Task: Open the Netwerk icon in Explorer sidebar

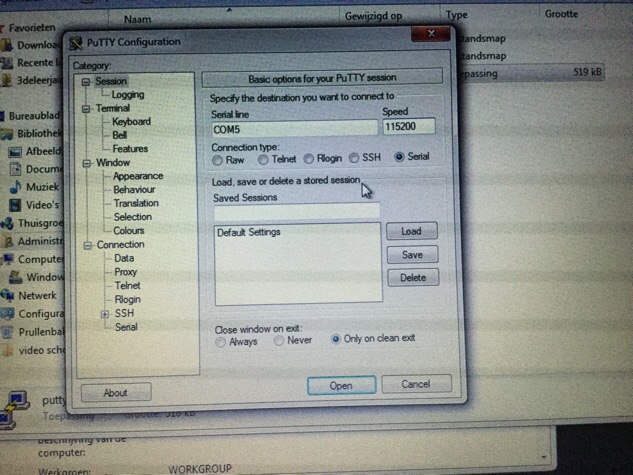Action: pos(8,295)
